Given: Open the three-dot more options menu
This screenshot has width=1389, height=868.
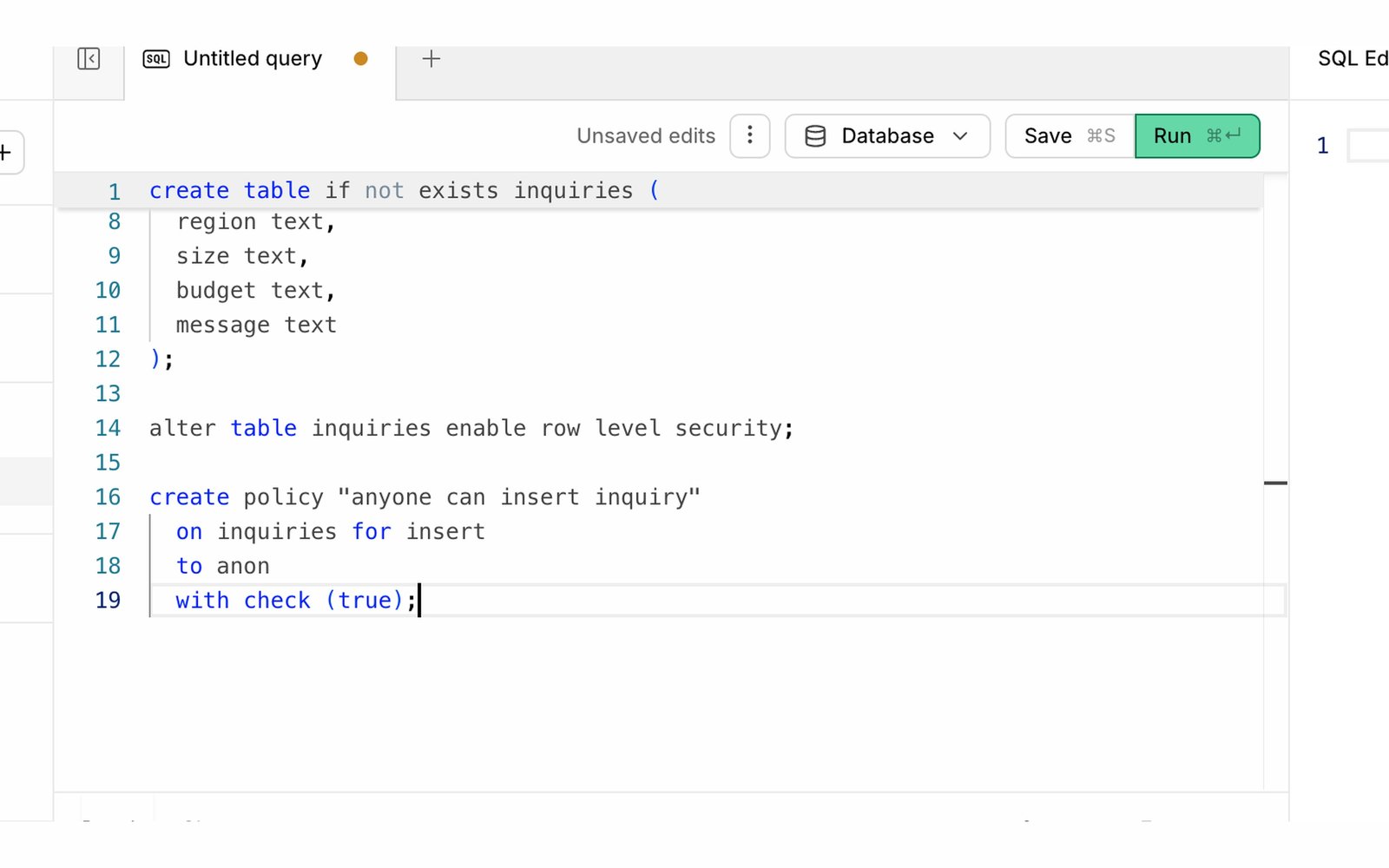Looking at the screenshot, I should coord(750,136).
